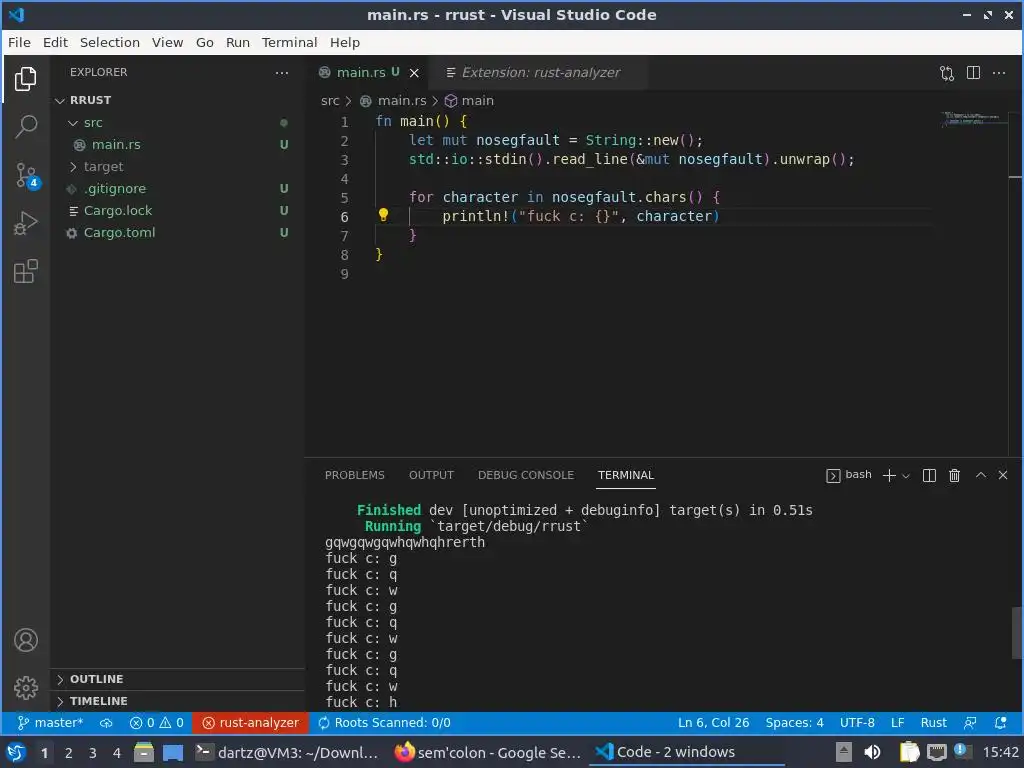Select .gitignore file in explorer
The height and width of the screenshot is (768, 1024).
[x=178, y=189]
